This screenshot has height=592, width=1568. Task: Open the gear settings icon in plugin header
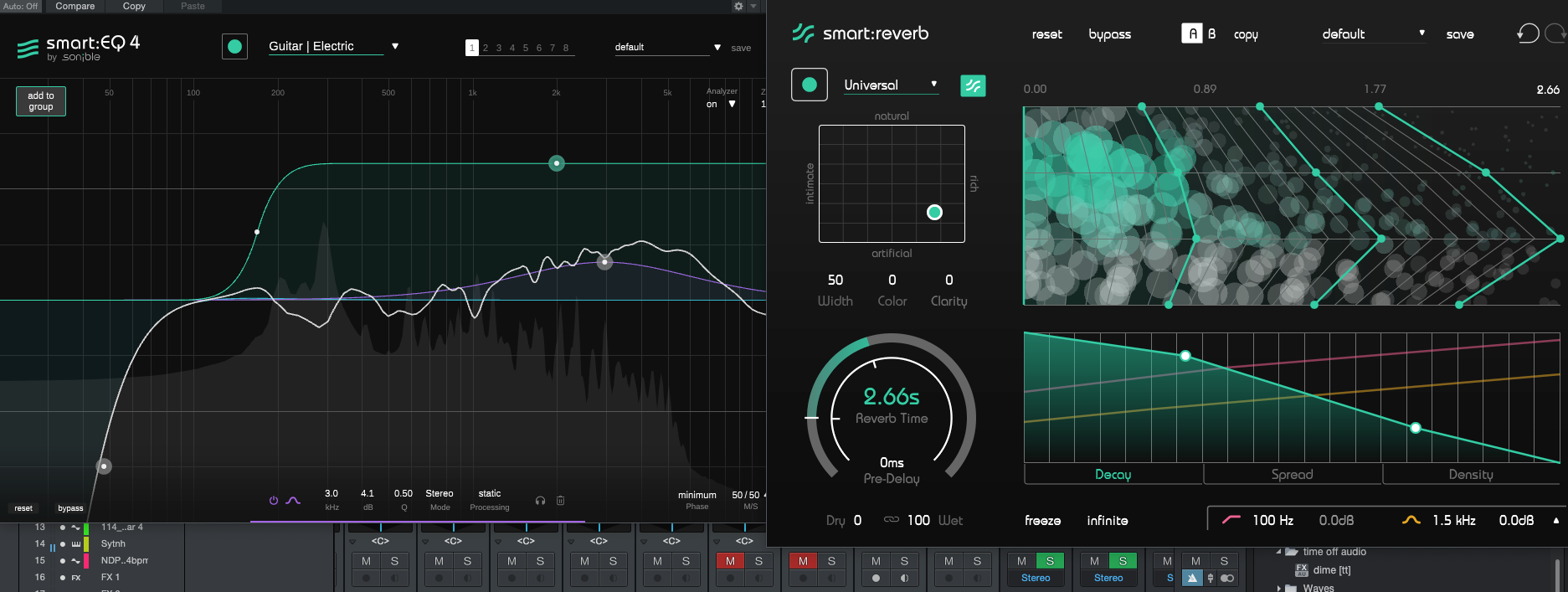[738, 6]
